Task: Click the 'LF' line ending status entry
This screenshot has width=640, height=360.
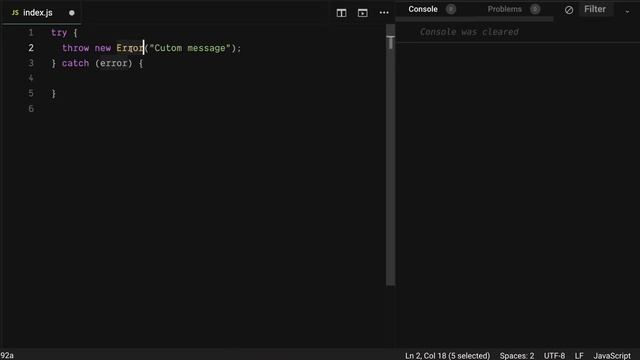Action: (x=579, y=356)
